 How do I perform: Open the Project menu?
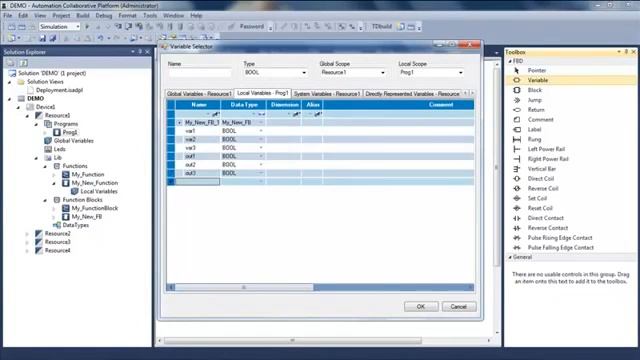tap(61, 16)
